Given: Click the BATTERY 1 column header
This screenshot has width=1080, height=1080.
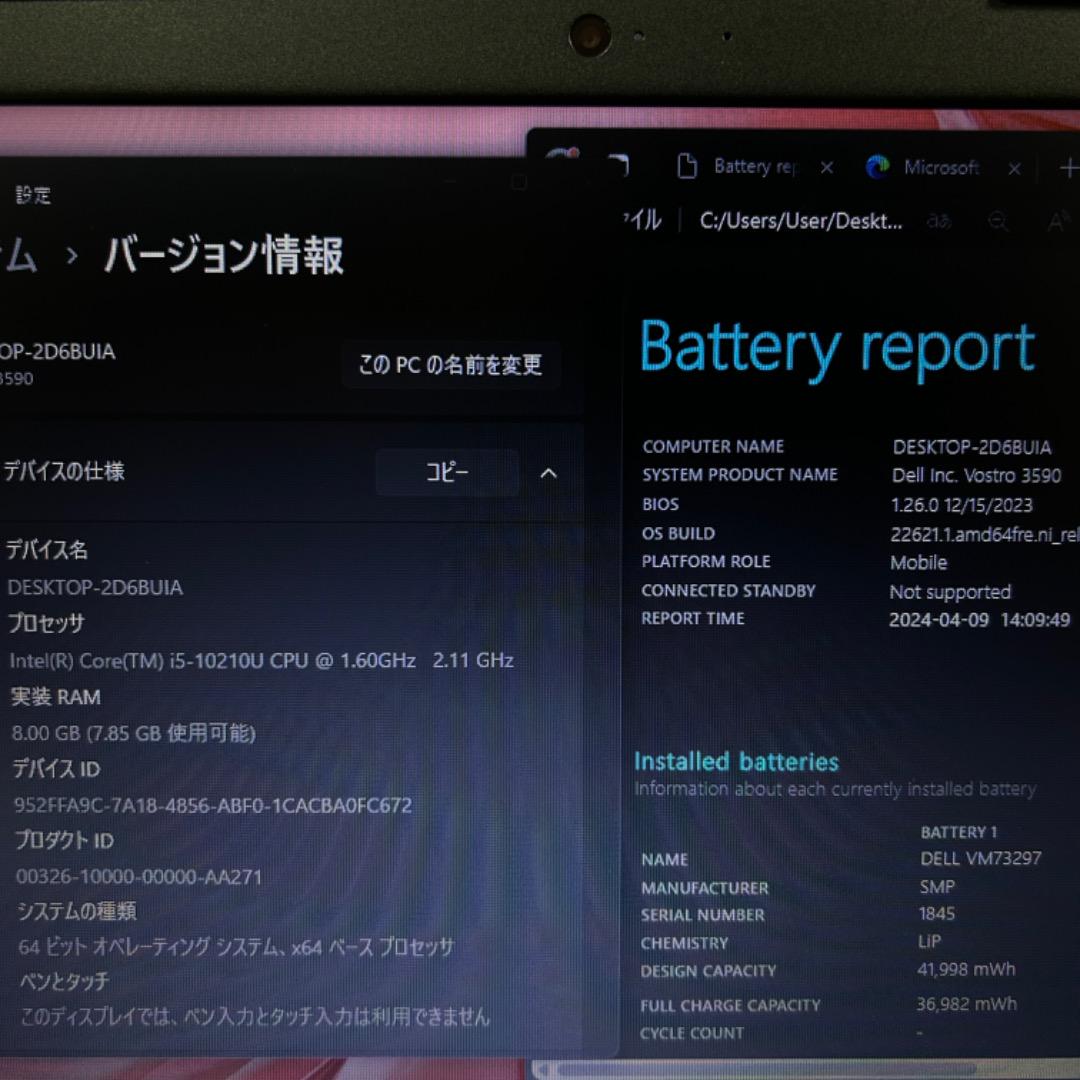Looking at the screenshot, I should [959, 832].
